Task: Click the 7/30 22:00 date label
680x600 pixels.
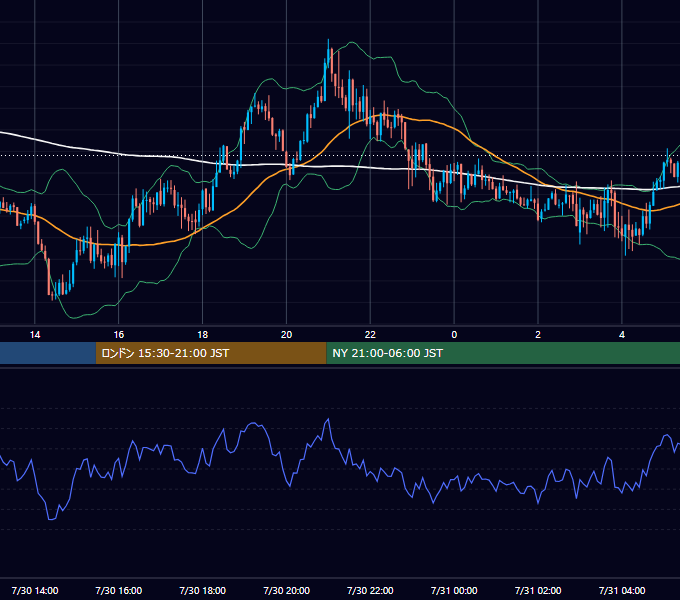Action: 370,590
